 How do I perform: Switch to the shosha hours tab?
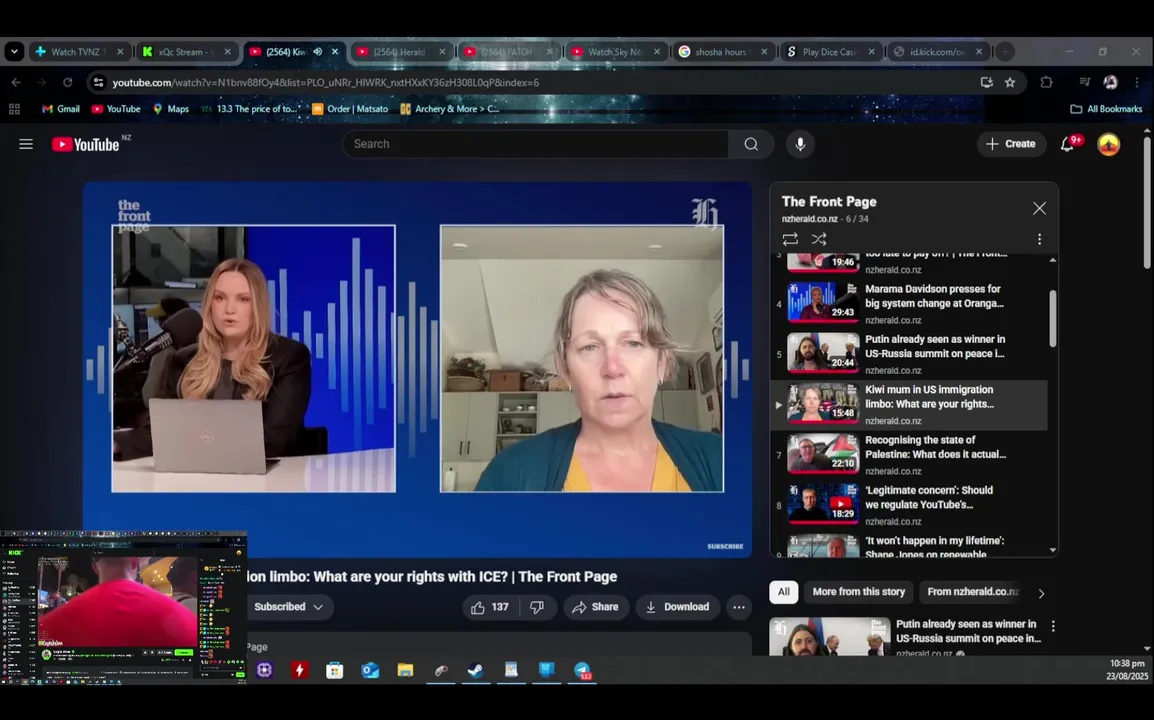click(721, 52)
